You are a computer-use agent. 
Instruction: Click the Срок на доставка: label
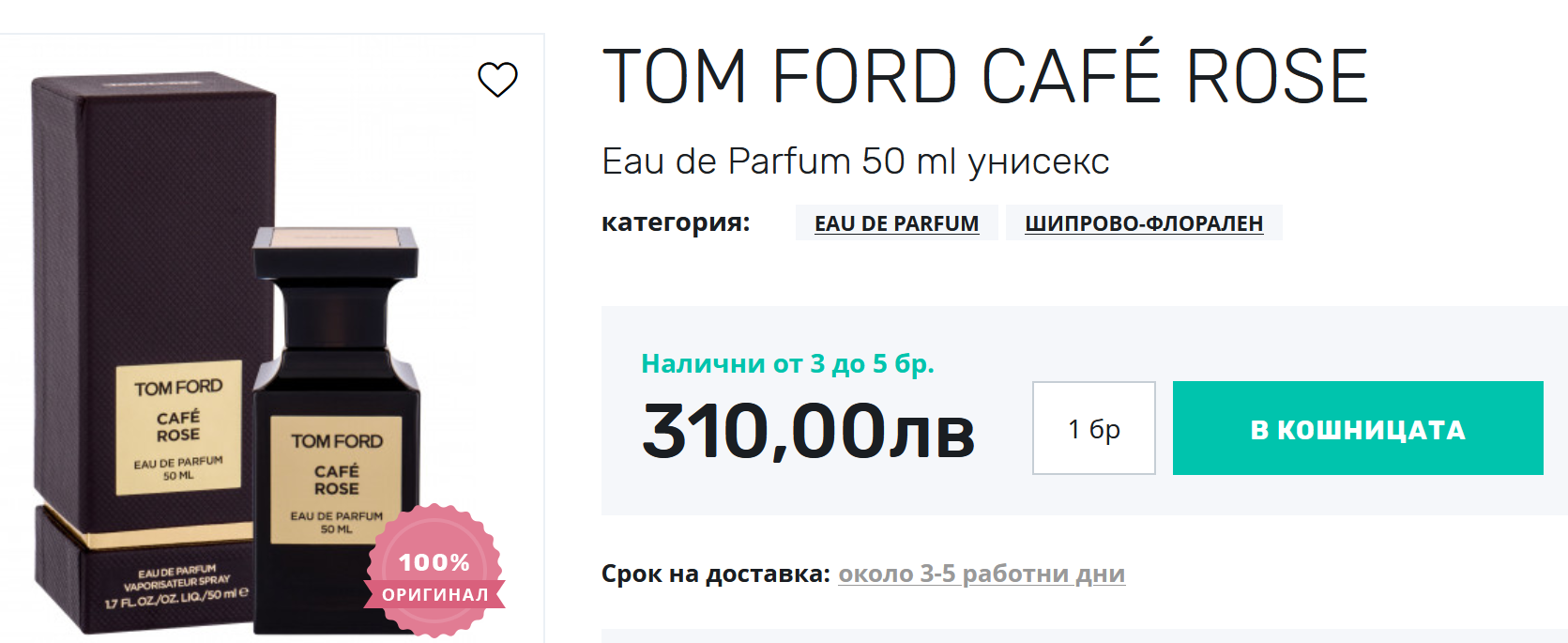715,574
